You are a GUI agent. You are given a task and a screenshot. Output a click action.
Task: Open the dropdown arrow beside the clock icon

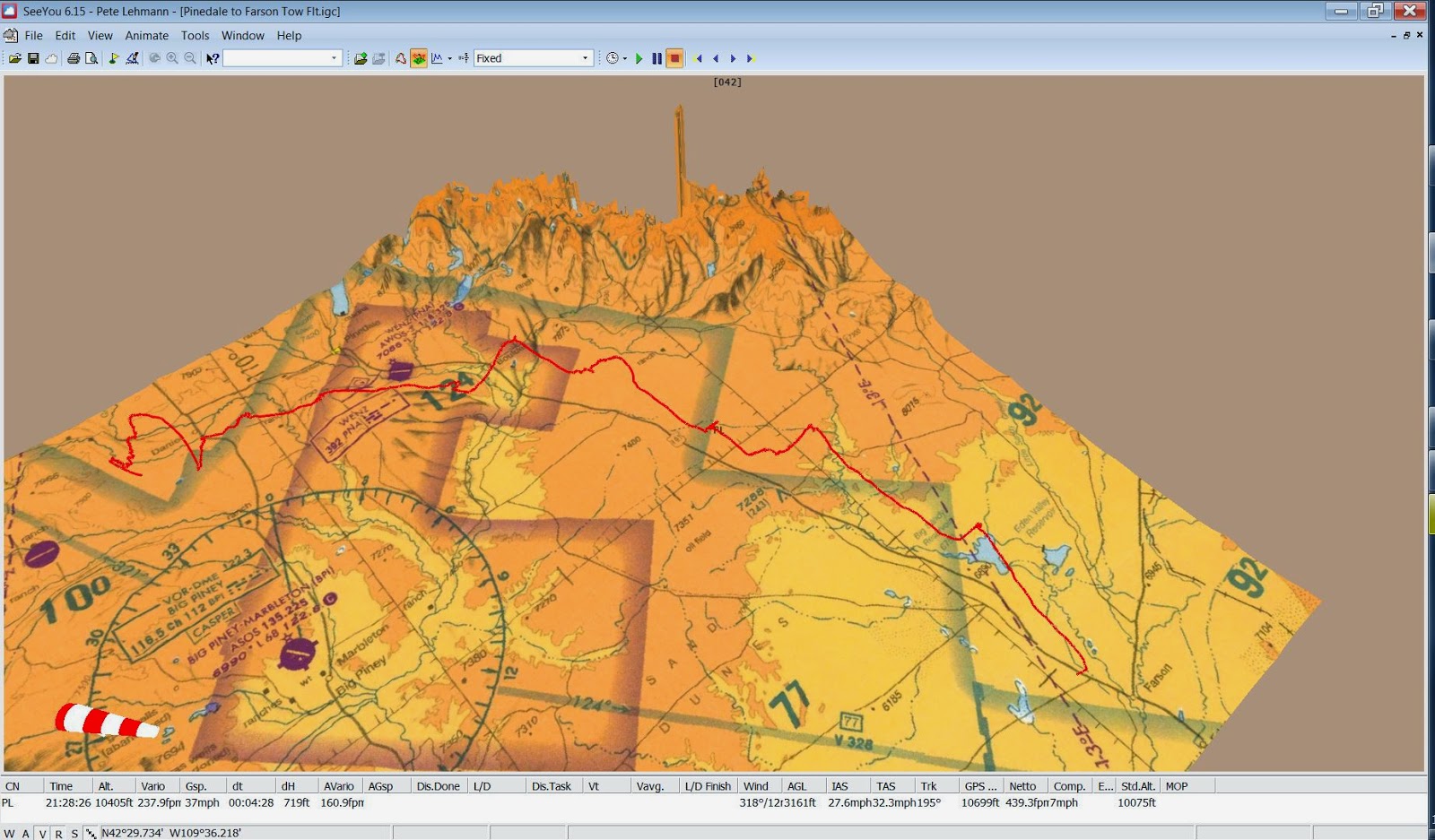click(624, 58)
